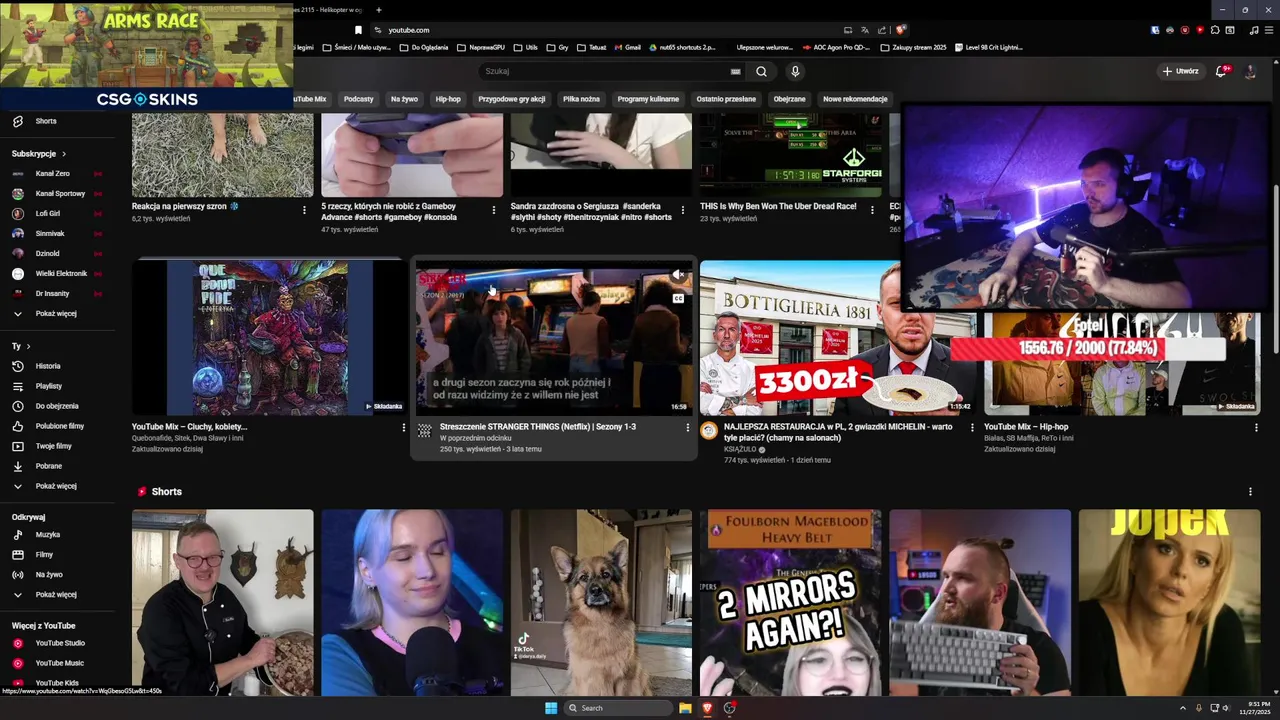The image size is (1280, 720).
Task: Select the Na żywo filter chip
Action: 404,99
